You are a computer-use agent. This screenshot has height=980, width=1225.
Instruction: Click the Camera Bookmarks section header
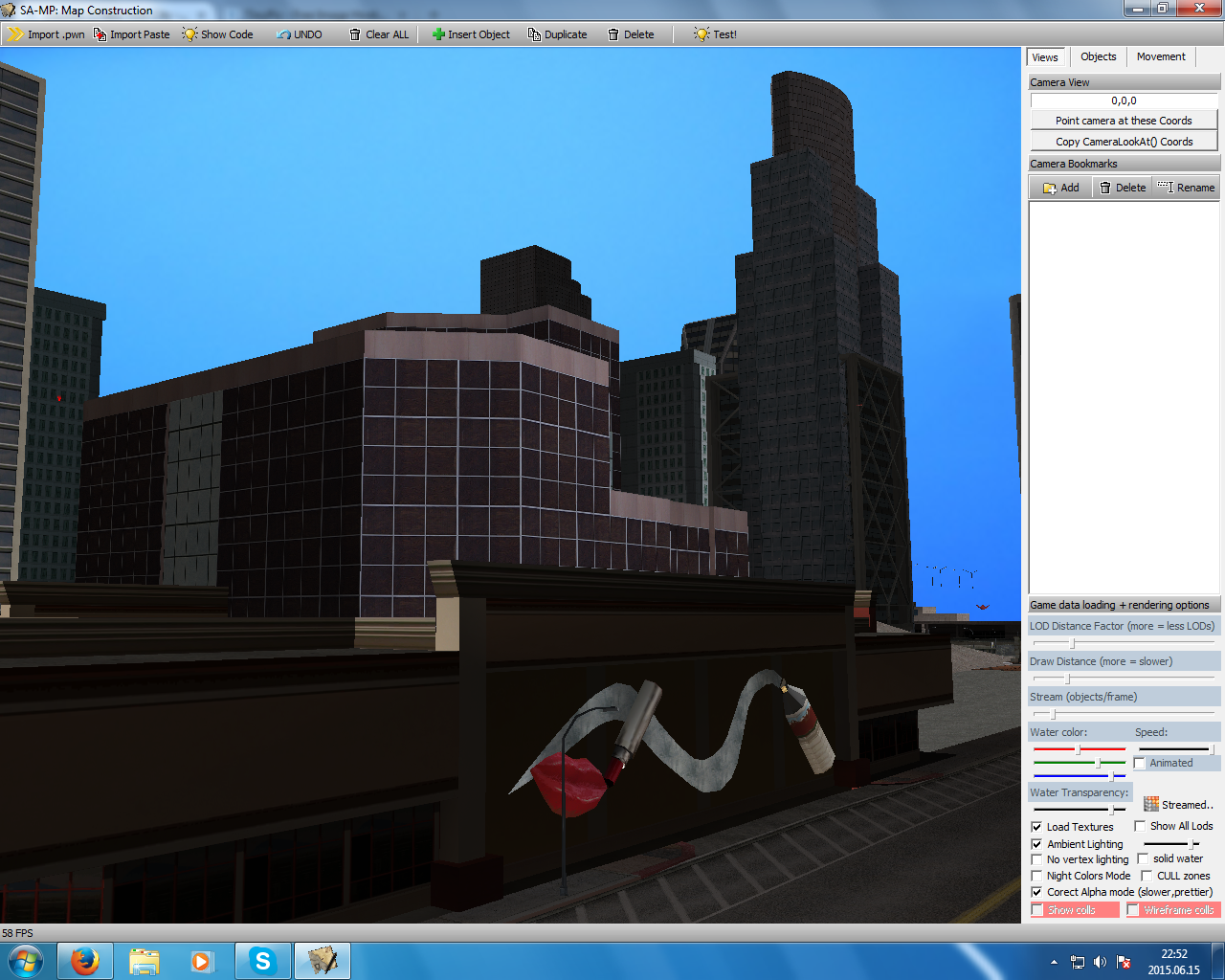1124,164
